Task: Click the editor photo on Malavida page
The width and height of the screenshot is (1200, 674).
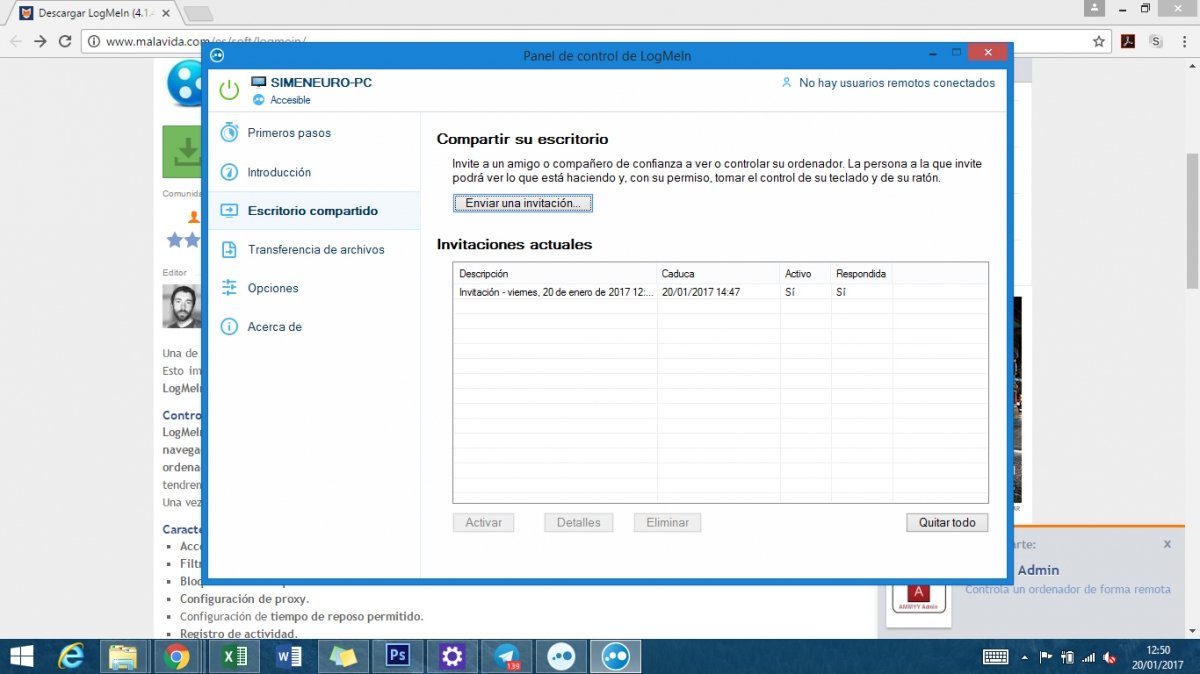Action: tap(182, 306)
